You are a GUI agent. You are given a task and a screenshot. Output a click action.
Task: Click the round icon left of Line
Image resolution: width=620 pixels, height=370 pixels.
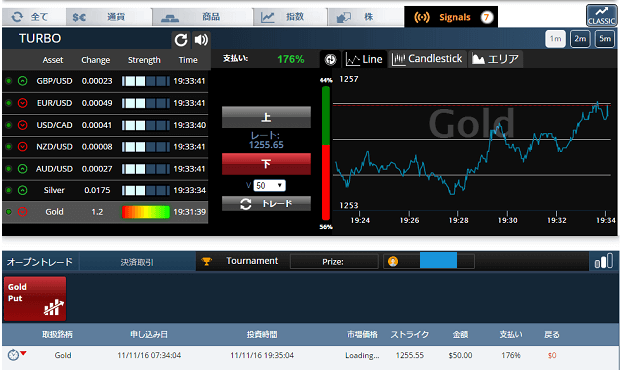pos(330,59)
